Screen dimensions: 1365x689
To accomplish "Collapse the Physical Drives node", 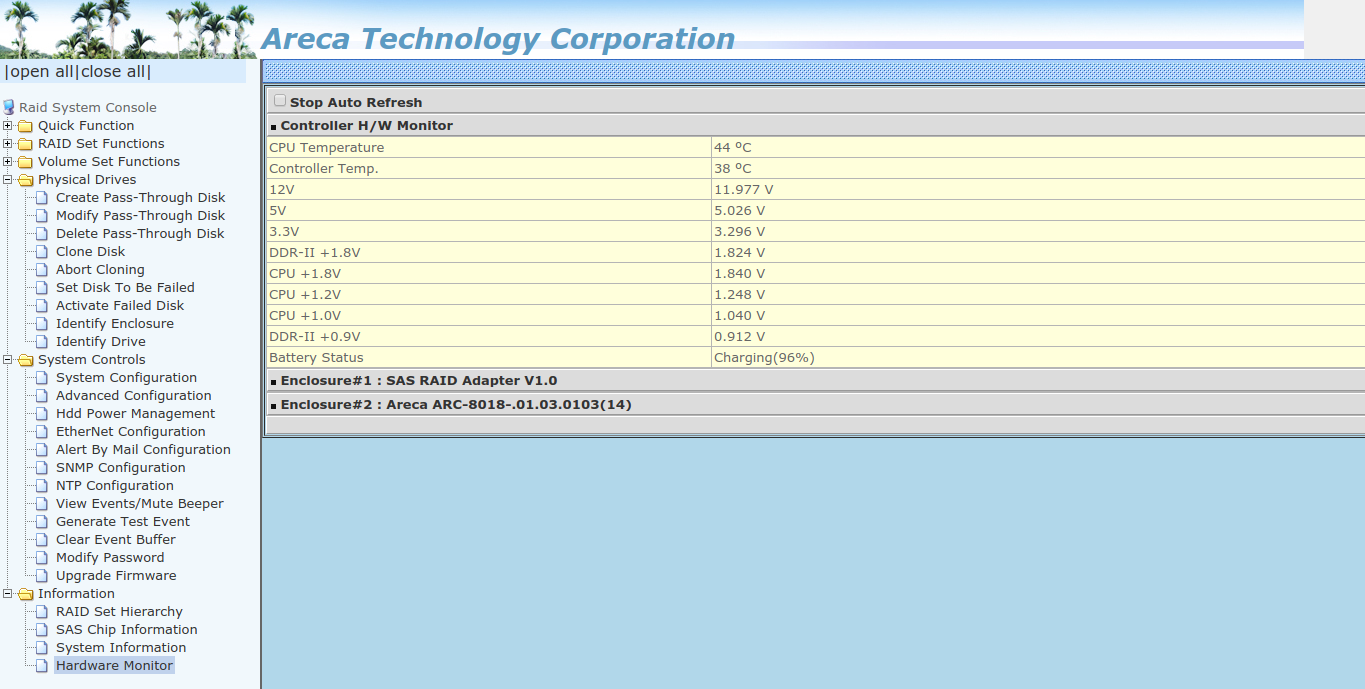I will [x=8, y=180].
